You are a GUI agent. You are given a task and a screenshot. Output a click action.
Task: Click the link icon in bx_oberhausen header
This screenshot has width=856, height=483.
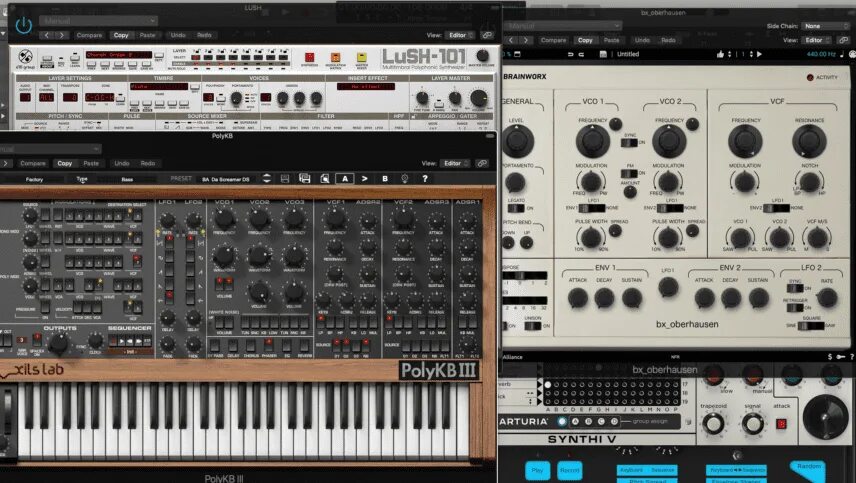click(843, 40)
